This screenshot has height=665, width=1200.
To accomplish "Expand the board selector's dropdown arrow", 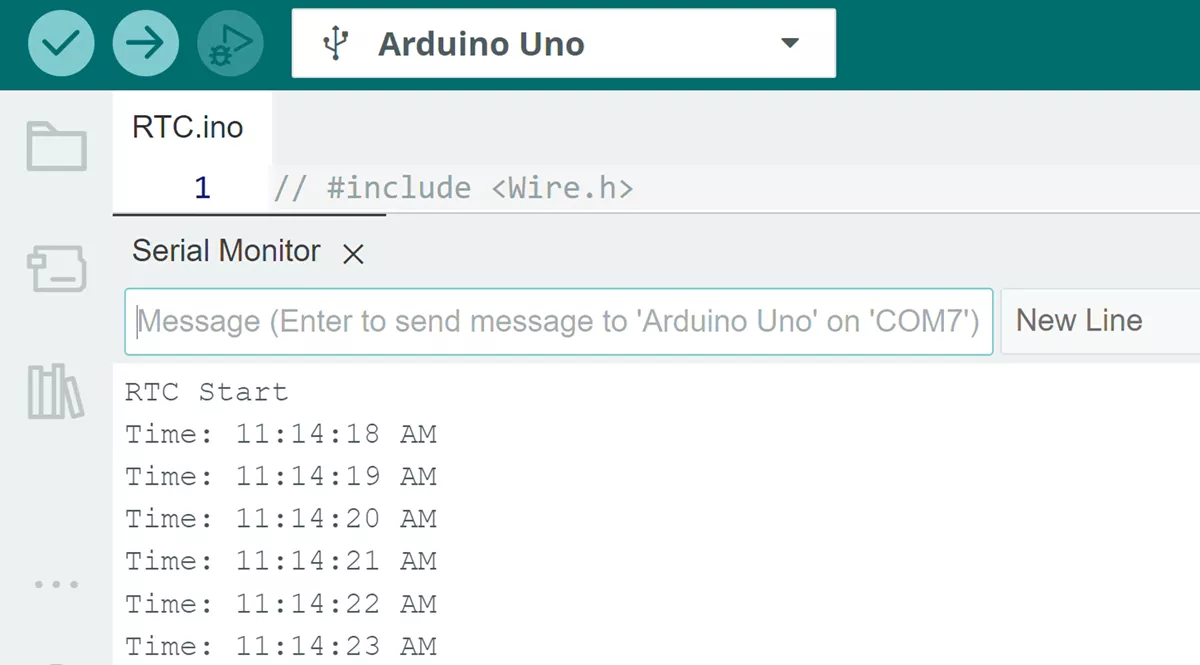I will [790, 43].
